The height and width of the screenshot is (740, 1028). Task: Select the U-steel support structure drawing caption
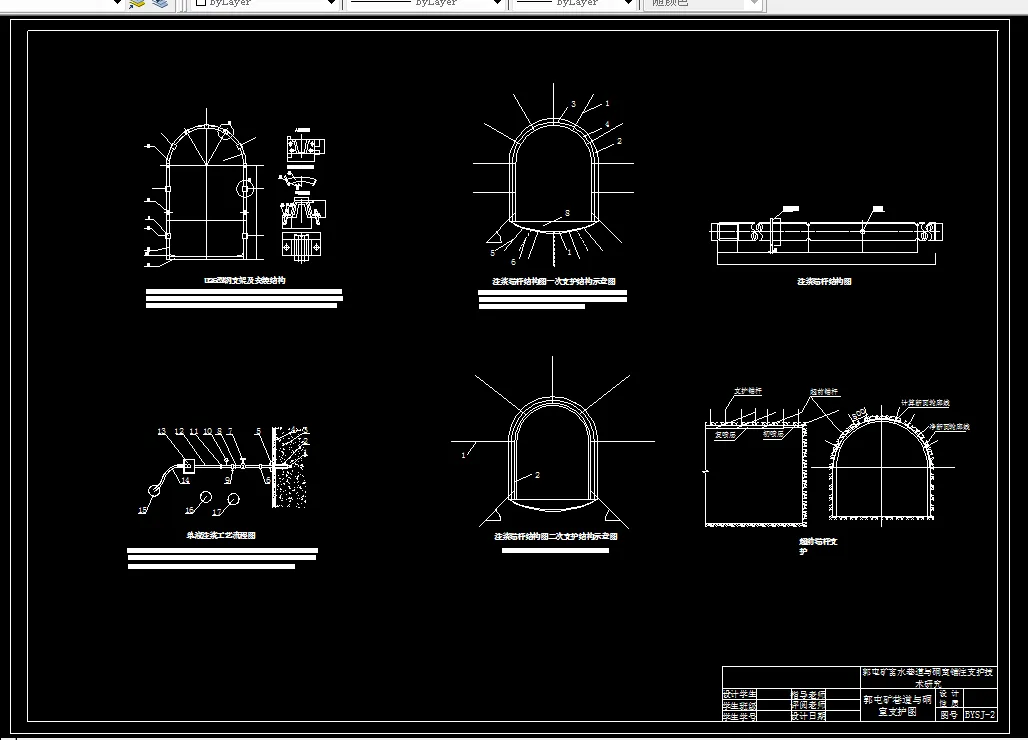(x=245, y=280)
